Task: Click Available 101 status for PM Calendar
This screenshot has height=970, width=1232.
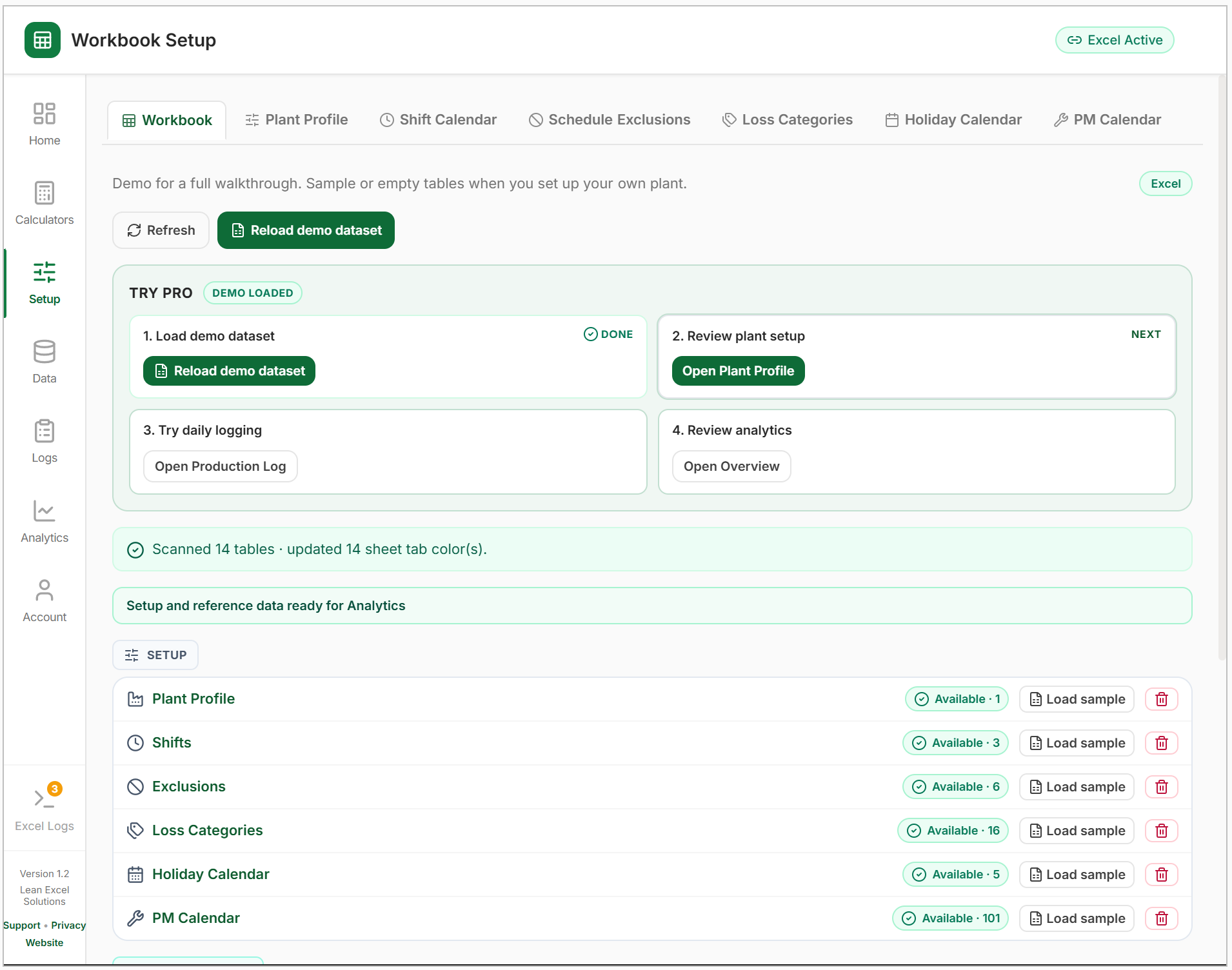Action: tap(950, 918)
